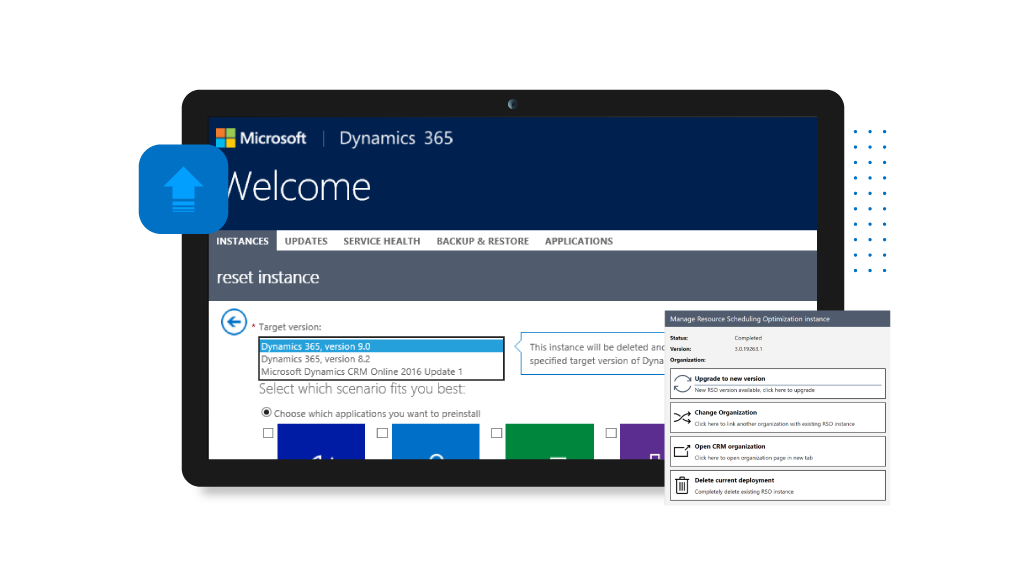The width and height of the screenshot is (1024, 576).
Task: Click the 'reset instance' heading
Action: click(268, 278)
